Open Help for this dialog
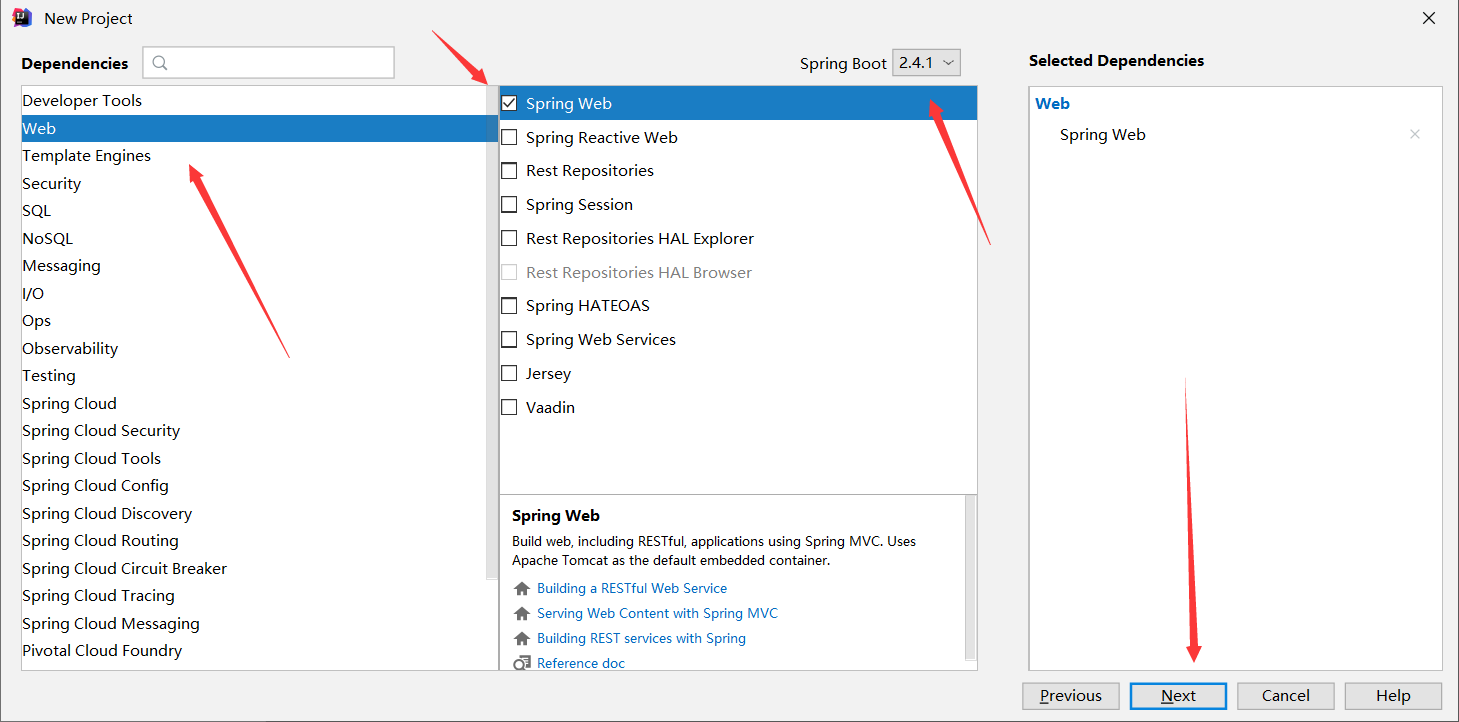This screenshot has width=1459, height=722. [1393, 696]
